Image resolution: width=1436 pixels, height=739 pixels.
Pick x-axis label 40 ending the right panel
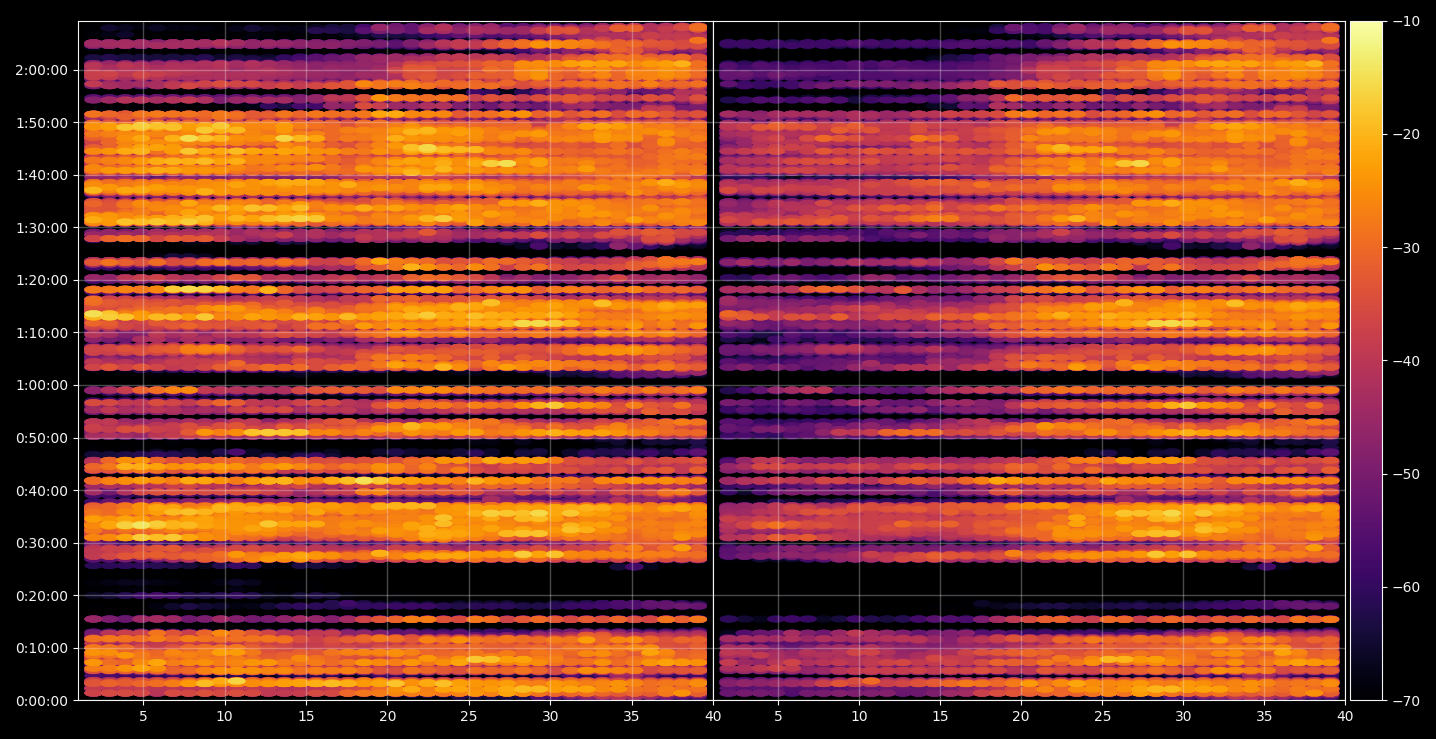(x=1345, y=717)
